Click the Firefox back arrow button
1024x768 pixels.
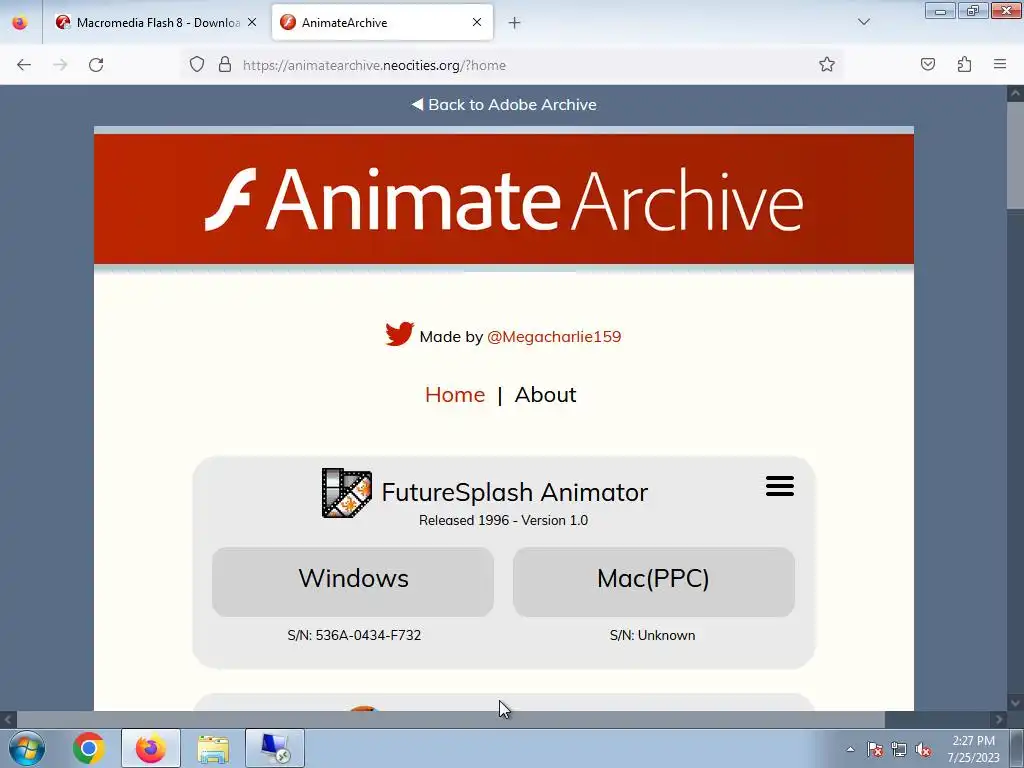[x=24, y=65]
